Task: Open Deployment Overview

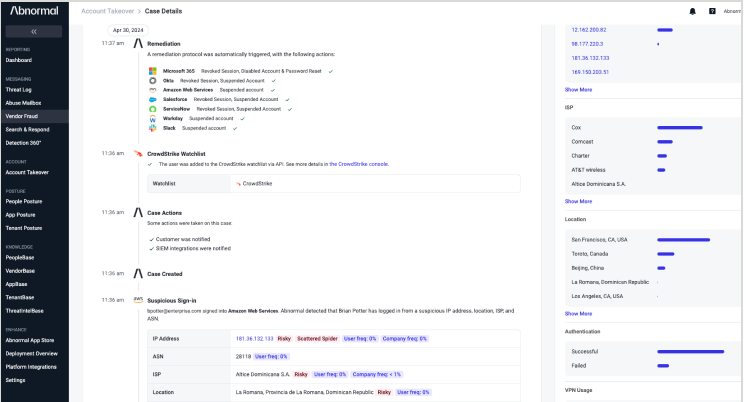Action: click(x=32, y=353)
